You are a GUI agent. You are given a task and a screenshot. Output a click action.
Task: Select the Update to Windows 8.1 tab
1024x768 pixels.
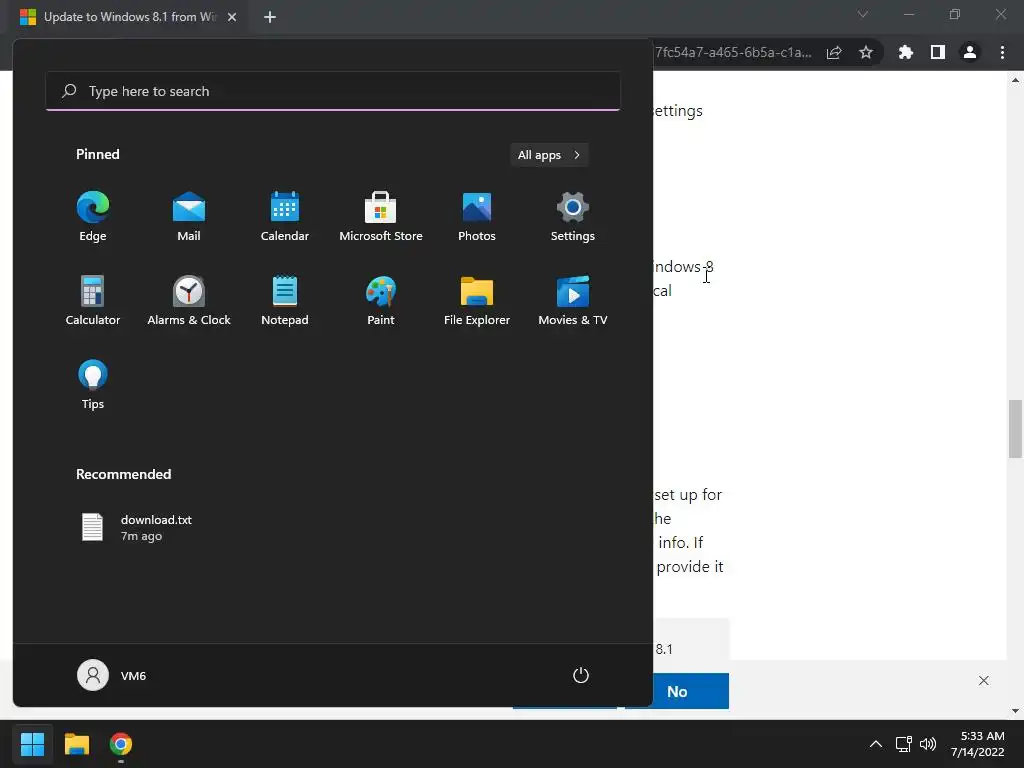(x=129, y=17)
